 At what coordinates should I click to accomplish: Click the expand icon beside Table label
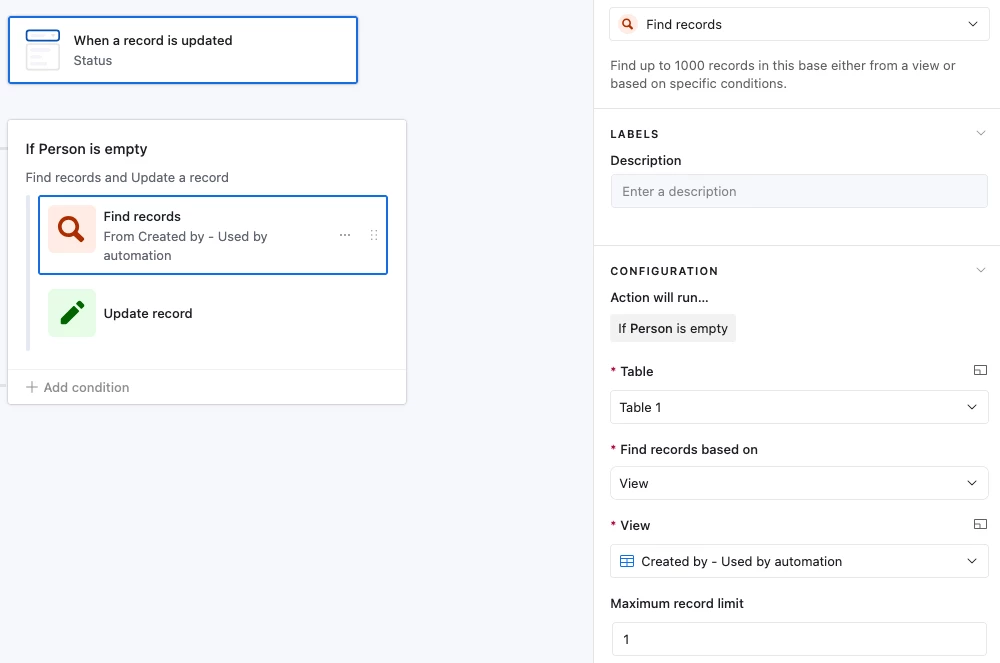980,371
